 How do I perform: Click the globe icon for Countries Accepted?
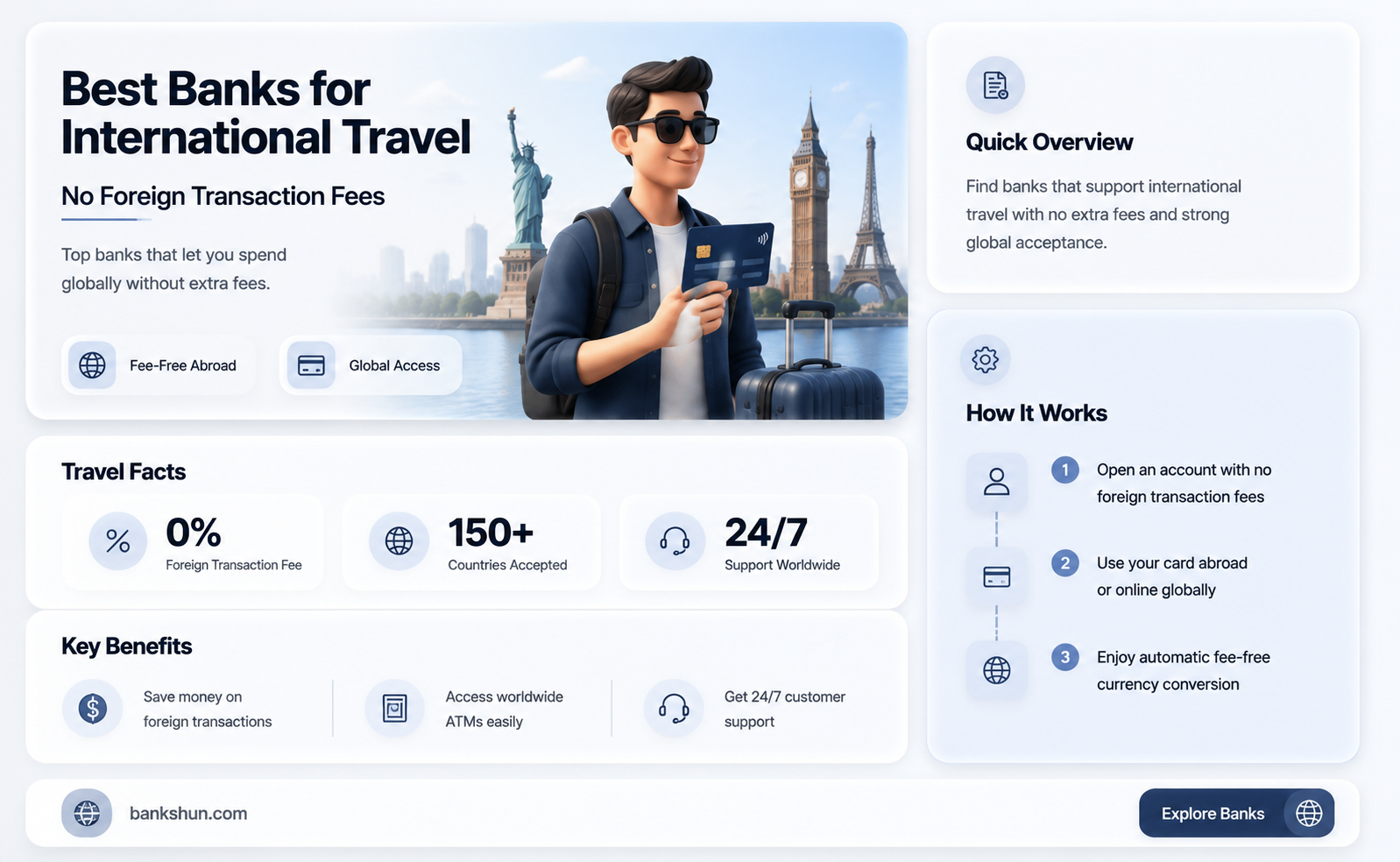point(399,541)
